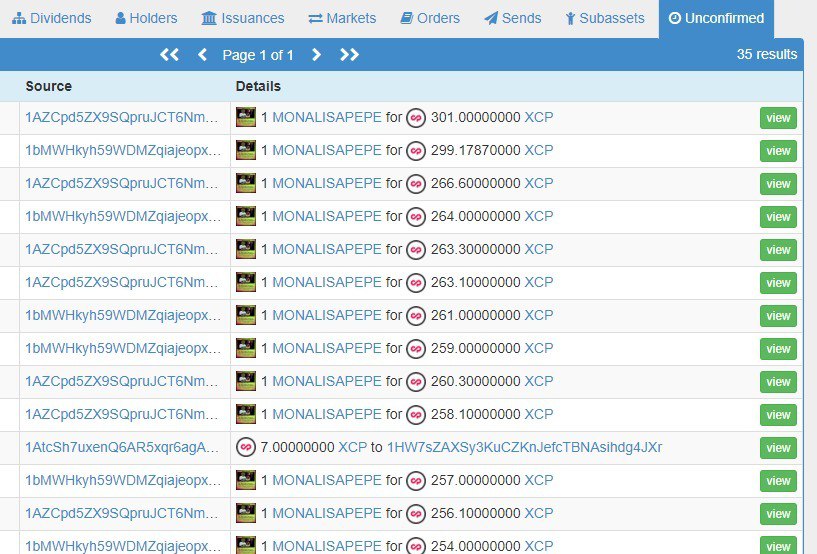Select the Orders tab

click(430, 18)
